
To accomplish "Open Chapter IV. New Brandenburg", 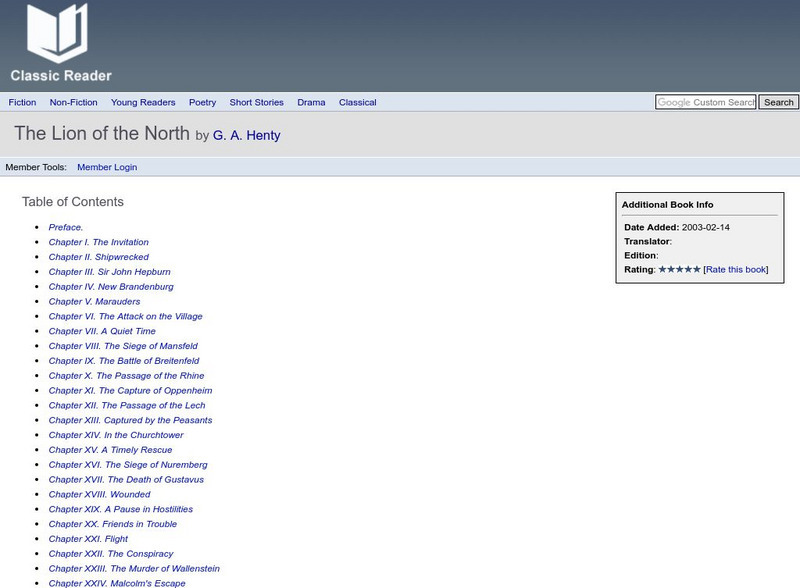I will click(x=111, y=286).
